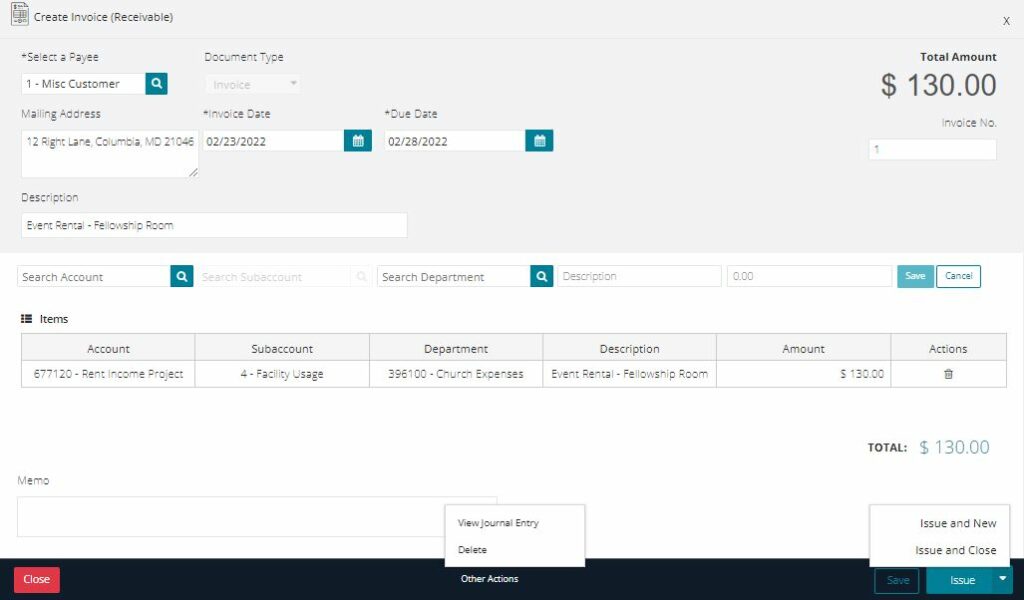This screenshot has width=1024, height=600.
Task: Select View Journal Entry
Action: (x=497, y=522)
